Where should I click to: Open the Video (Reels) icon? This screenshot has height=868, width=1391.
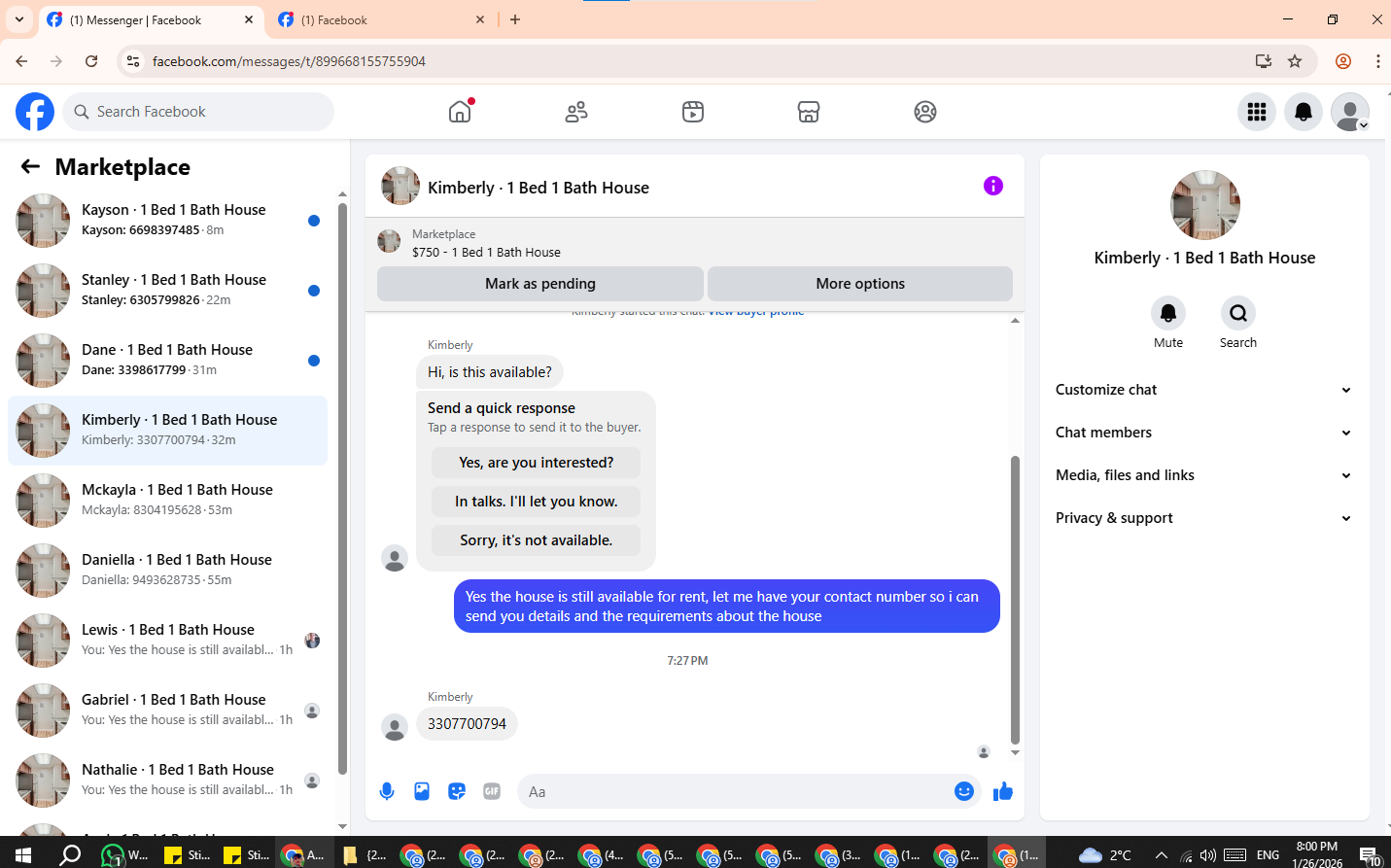pos(692,112)
